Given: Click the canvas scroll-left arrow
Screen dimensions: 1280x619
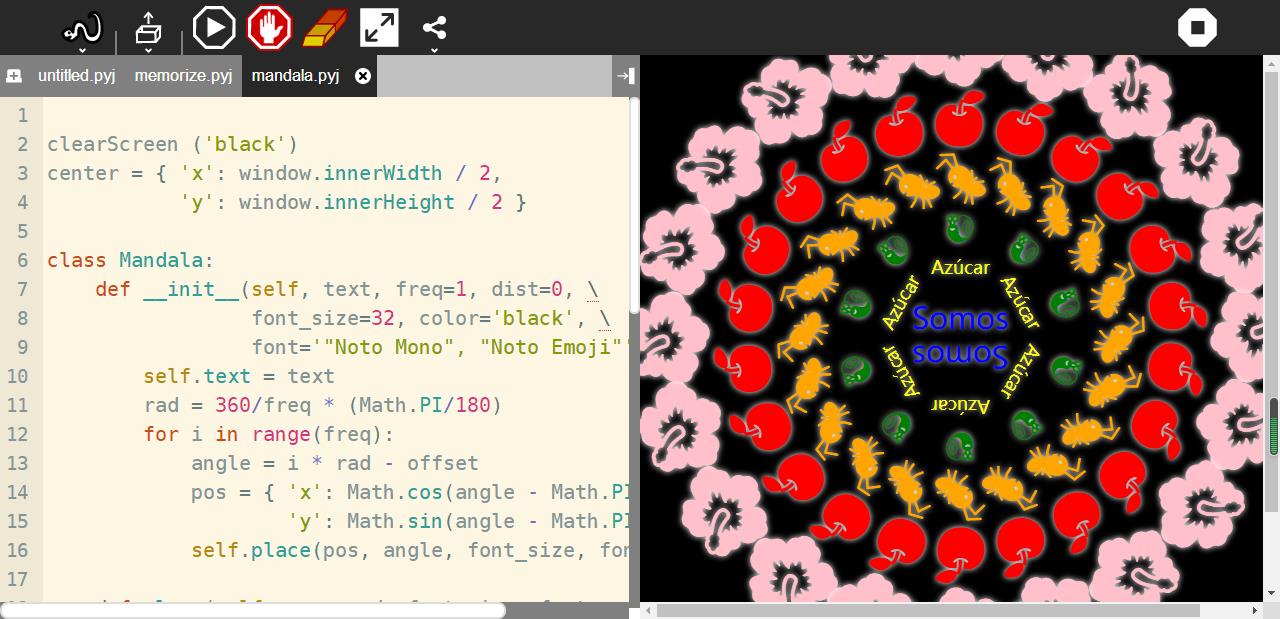Looking at the screenshot, I should click(648, 610).
